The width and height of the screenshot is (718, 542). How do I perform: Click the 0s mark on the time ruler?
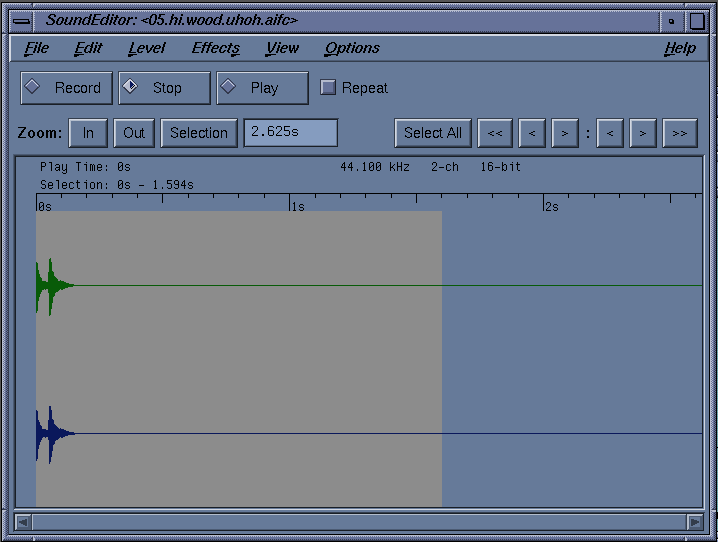click(44, 207)
